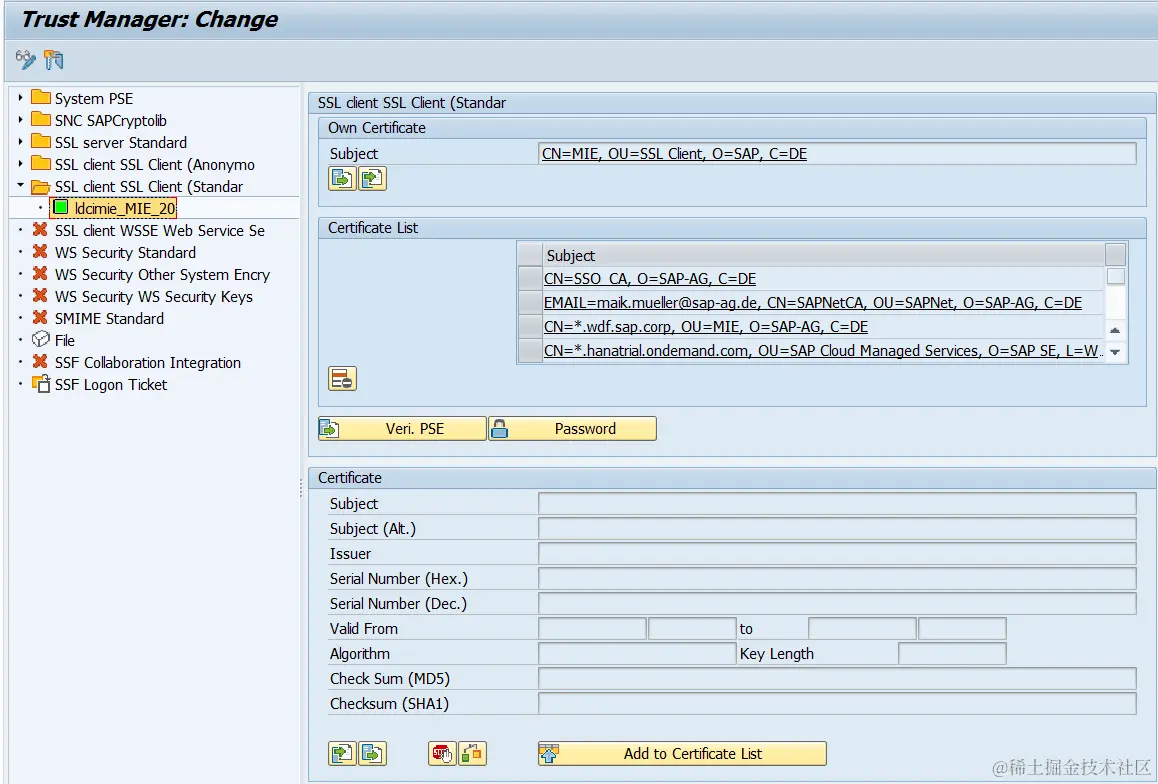Select row marker for CN=SSO_CA row
Image resolution: width=1158 pixels, height=784 pixels.
point(530,278)
